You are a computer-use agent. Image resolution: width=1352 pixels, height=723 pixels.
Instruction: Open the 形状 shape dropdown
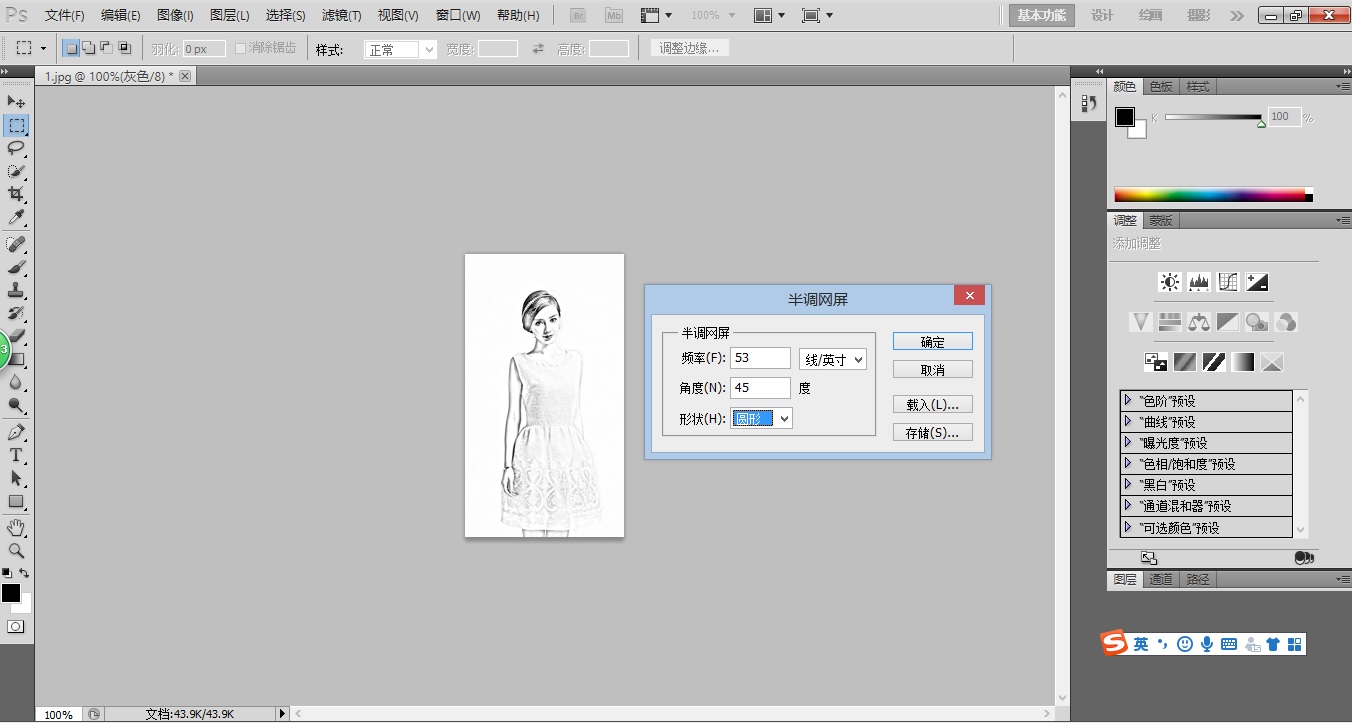point(762,419)
